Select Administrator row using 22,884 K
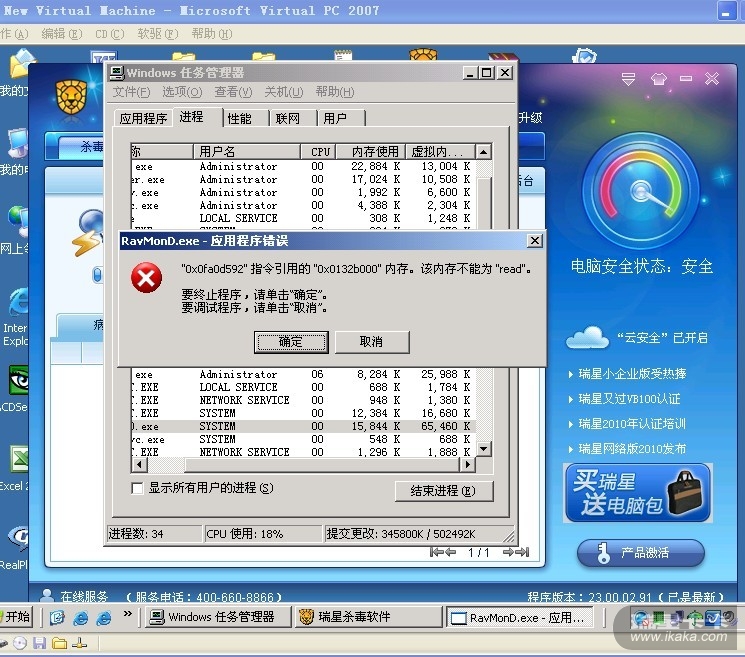 [x=303, y=166]
